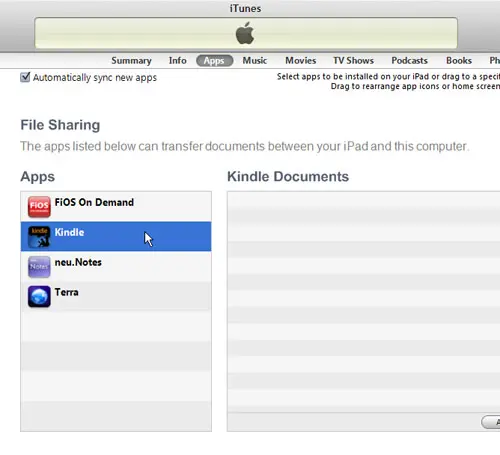The height and width of the screenshot is (455, 500).
Task: Select the Apps tab
Action: point(214,61)
